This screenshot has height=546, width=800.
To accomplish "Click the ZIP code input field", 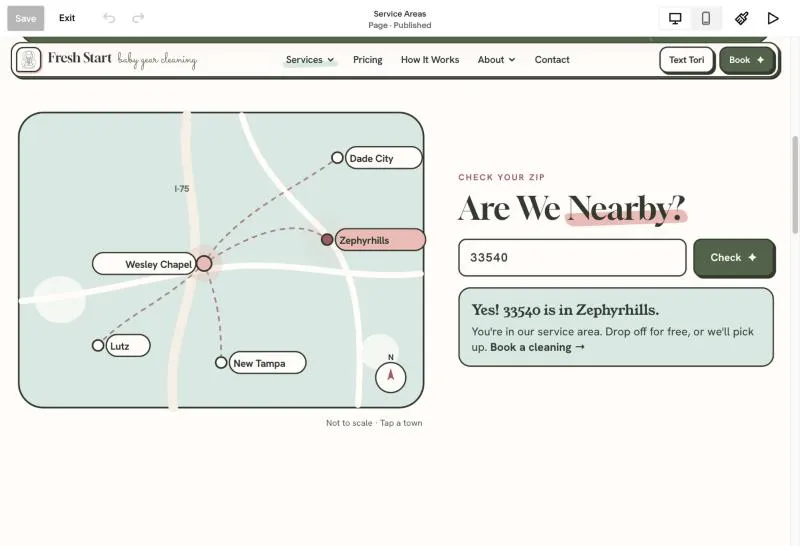I will [572, 258].
